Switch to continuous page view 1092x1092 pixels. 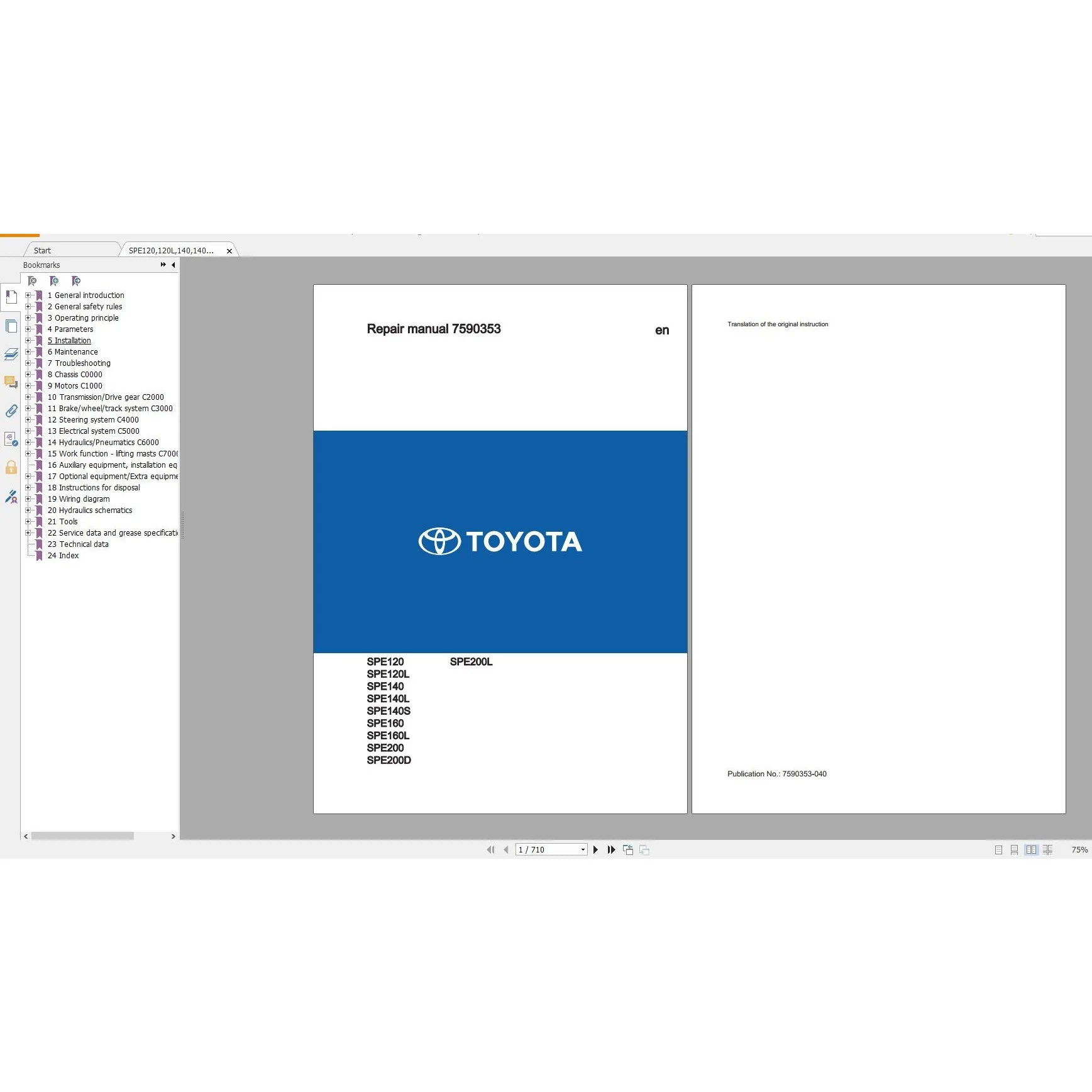pos(1014,849)
